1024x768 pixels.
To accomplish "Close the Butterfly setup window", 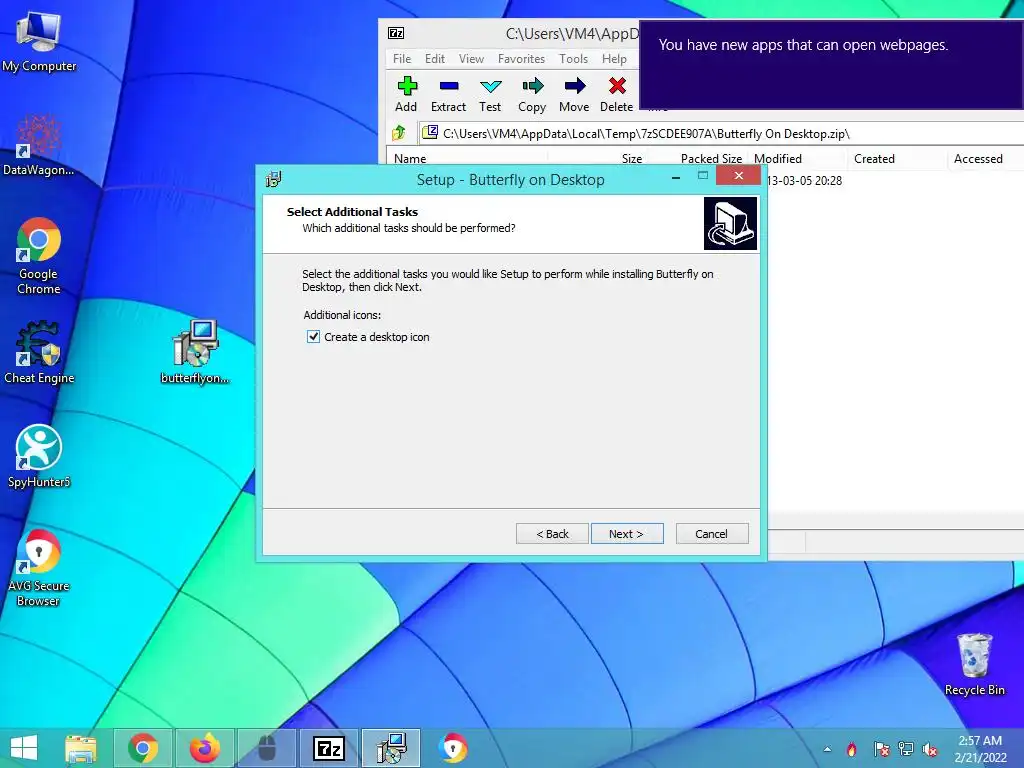I will (x=739, y=175).
